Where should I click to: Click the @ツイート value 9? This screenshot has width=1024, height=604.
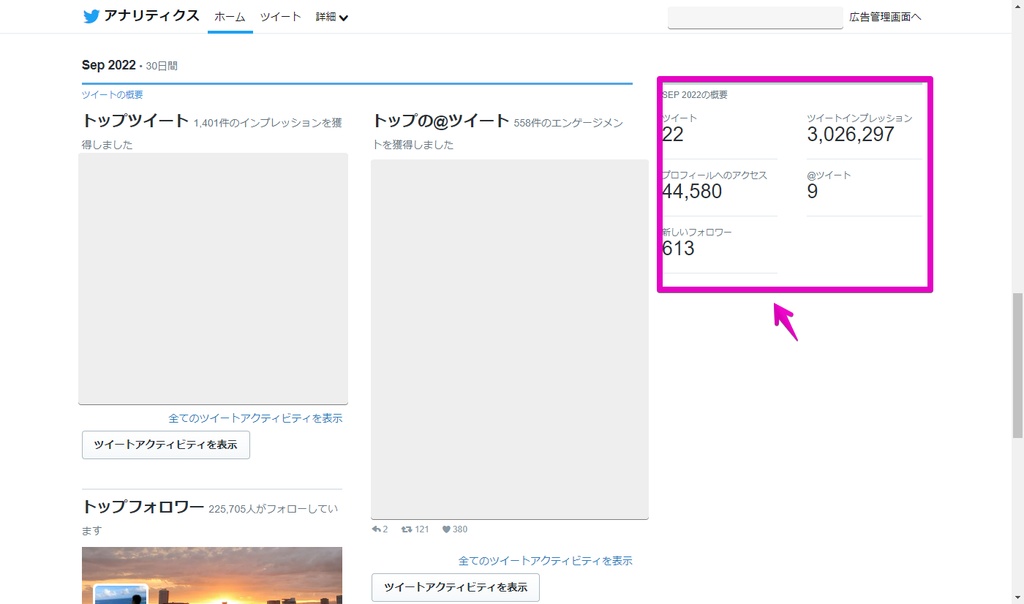[812, 191]
